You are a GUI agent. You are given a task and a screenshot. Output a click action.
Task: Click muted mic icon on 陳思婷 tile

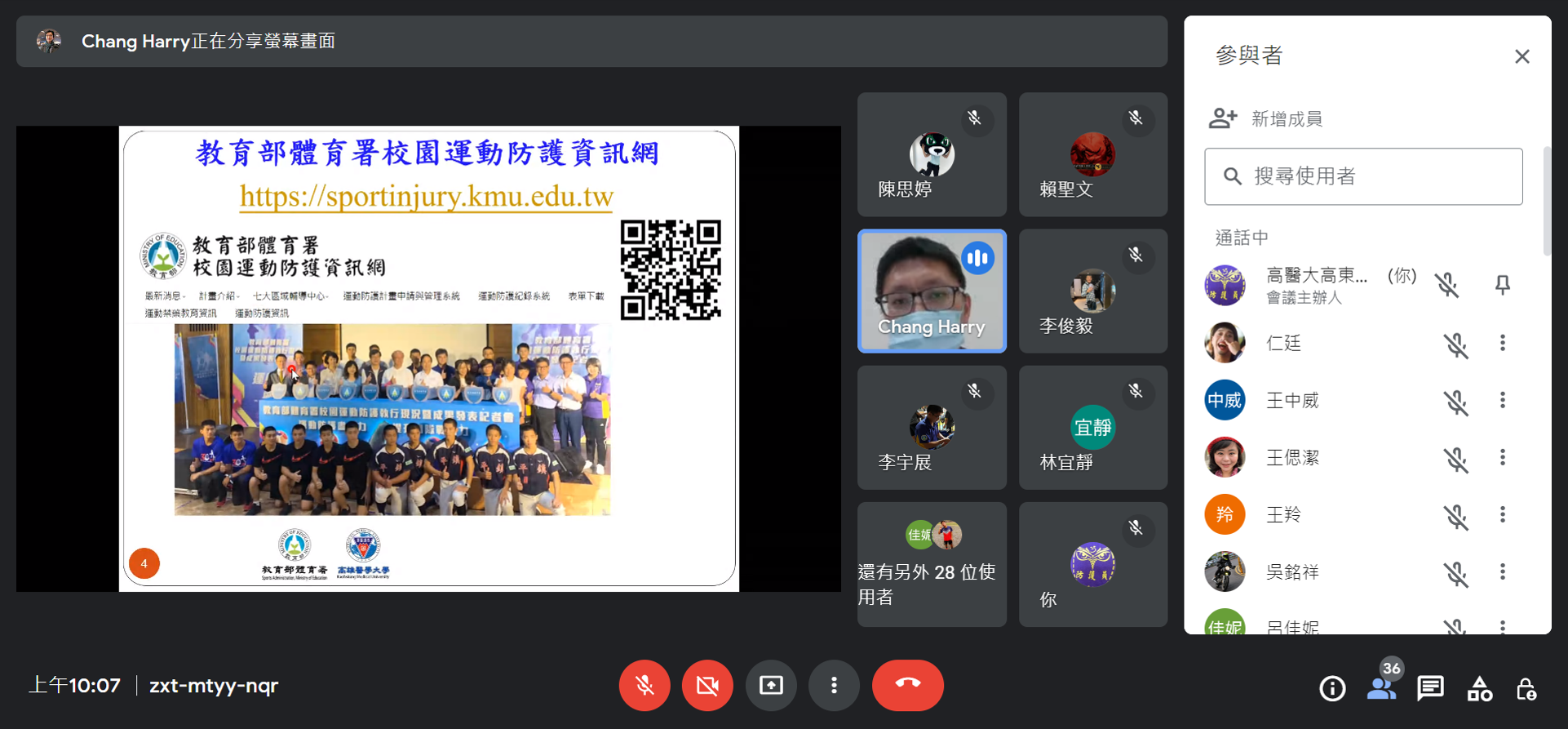click(x=974, y=118)
